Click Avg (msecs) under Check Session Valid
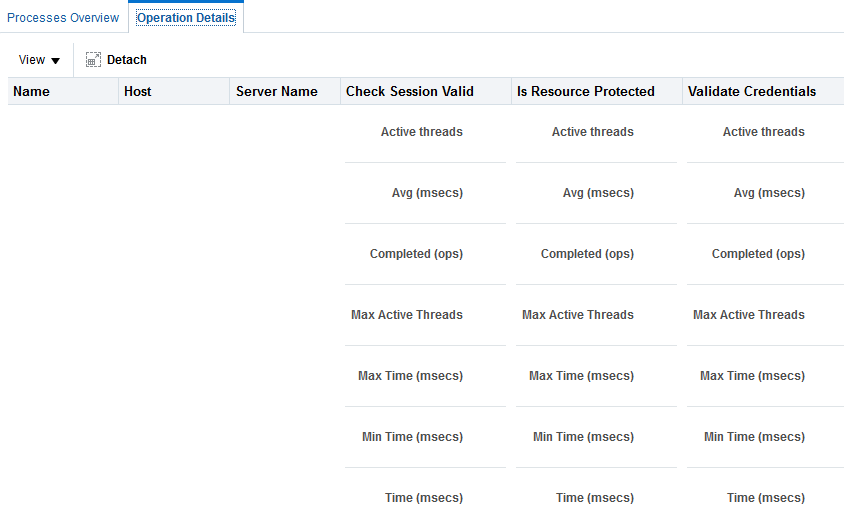The height and width of the screenshot is (519, 844). pyautogui.click(x=427, y=193)
